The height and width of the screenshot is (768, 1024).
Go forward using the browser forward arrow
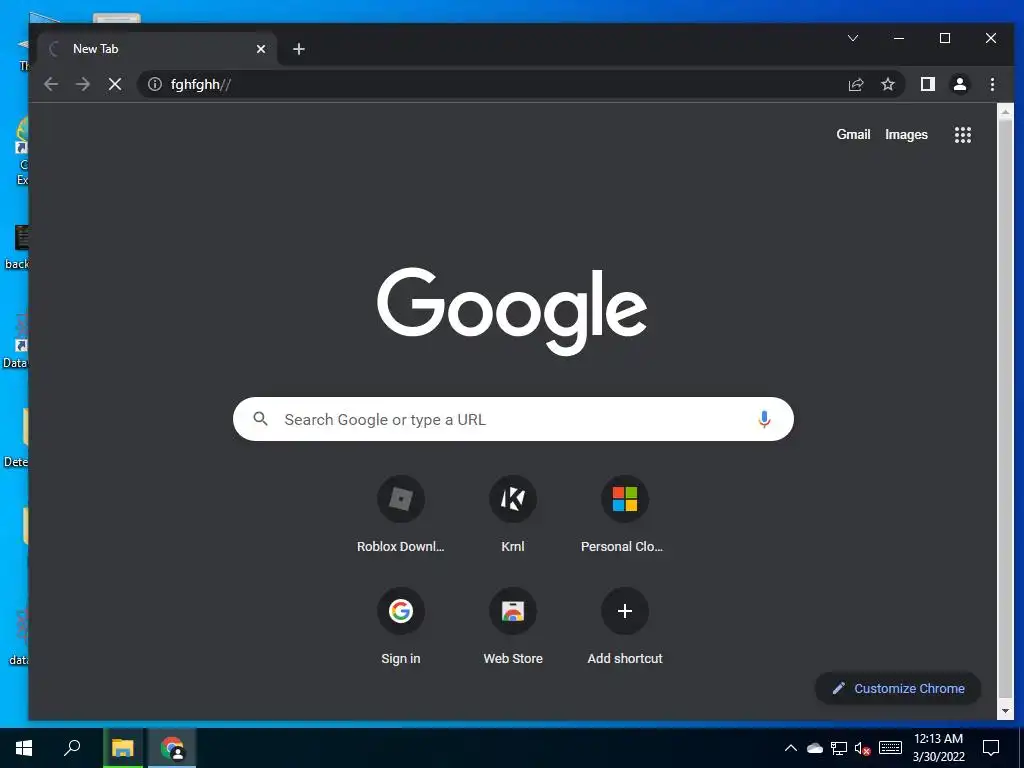point(82,84)
